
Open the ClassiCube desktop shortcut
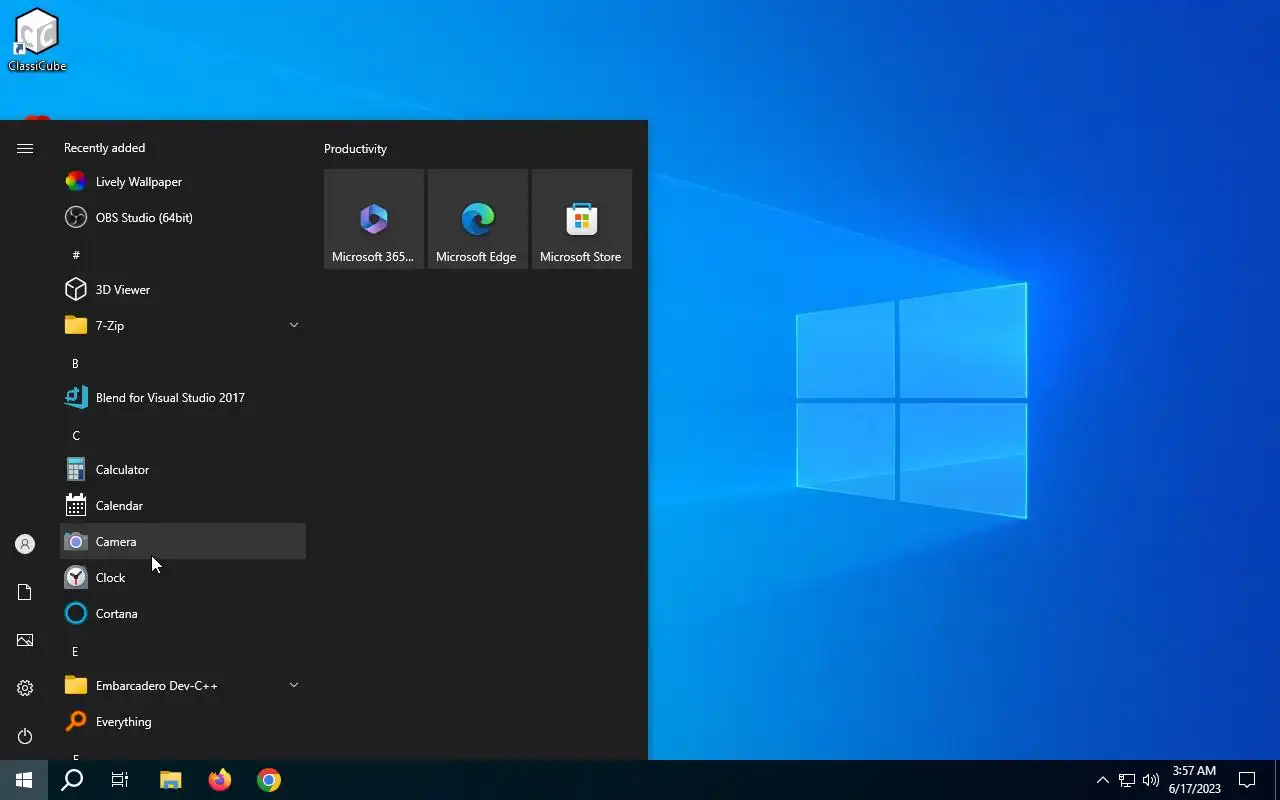coord(37,40)
